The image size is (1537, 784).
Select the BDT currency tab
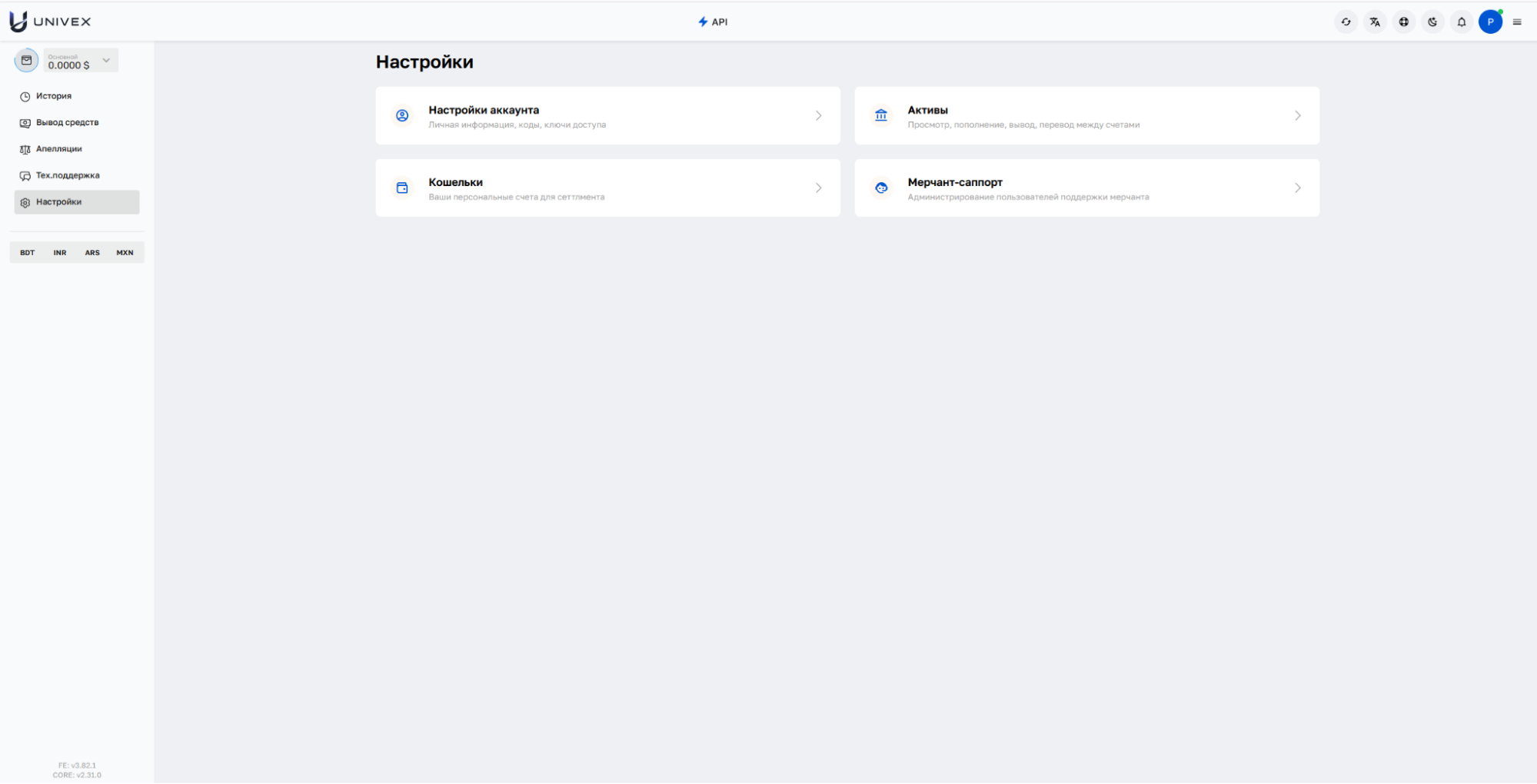[x=28, y=253]
